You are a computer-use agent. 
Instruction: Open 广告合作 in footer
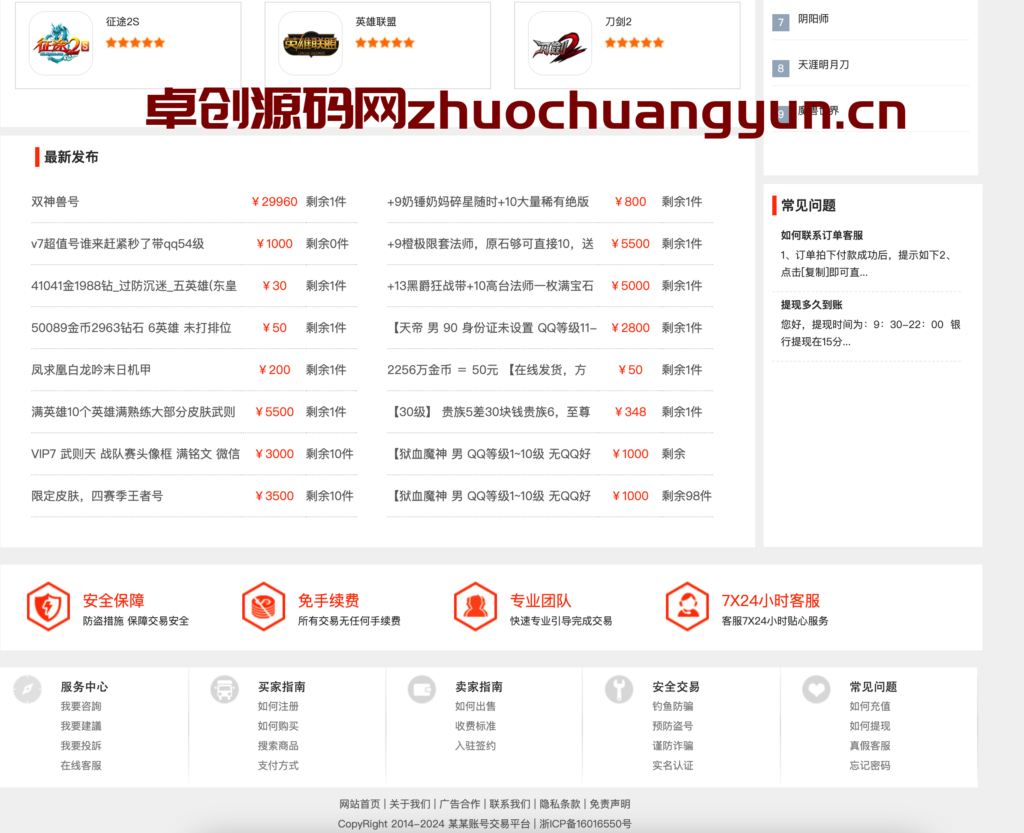pyautogui.click(x=460, y=804)
